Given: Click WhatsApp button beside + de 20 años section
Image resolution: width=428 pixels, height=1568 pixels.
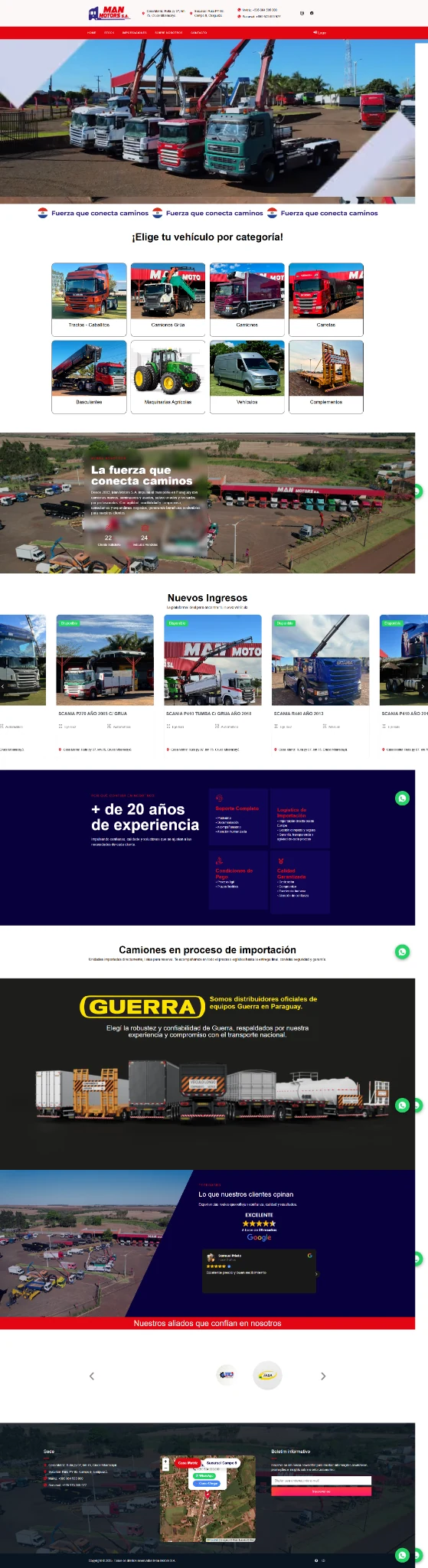Looking at the screenshot, I should 403,799.
